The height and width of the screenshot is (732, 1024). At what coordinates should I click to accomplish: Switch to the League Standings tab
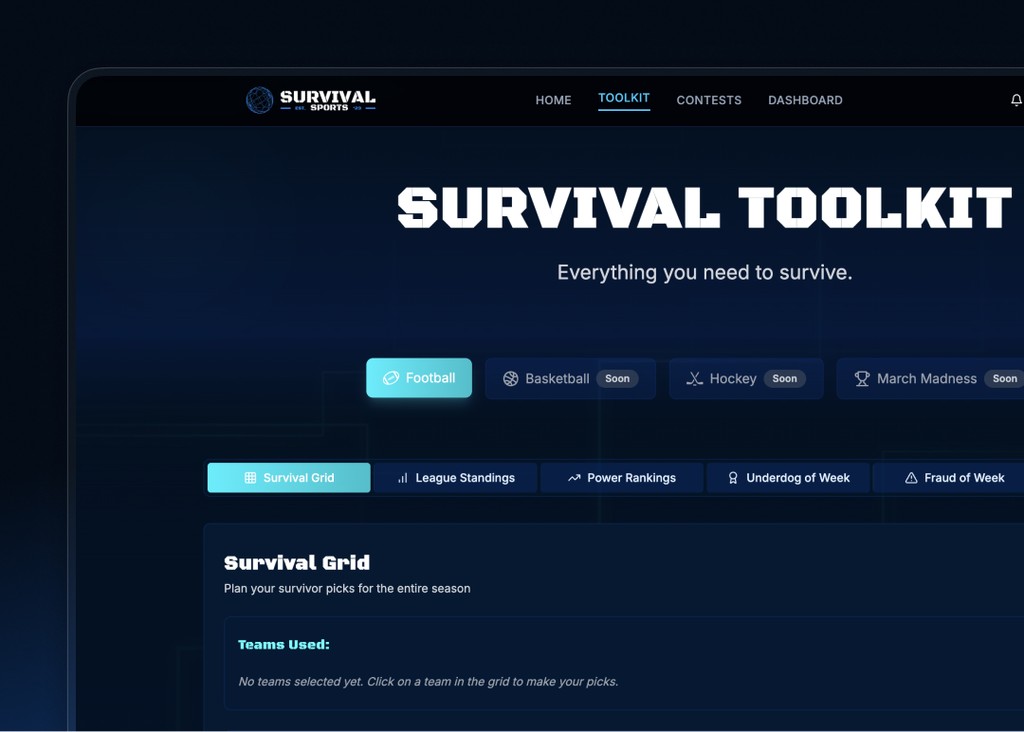click(x=465, y=478)
